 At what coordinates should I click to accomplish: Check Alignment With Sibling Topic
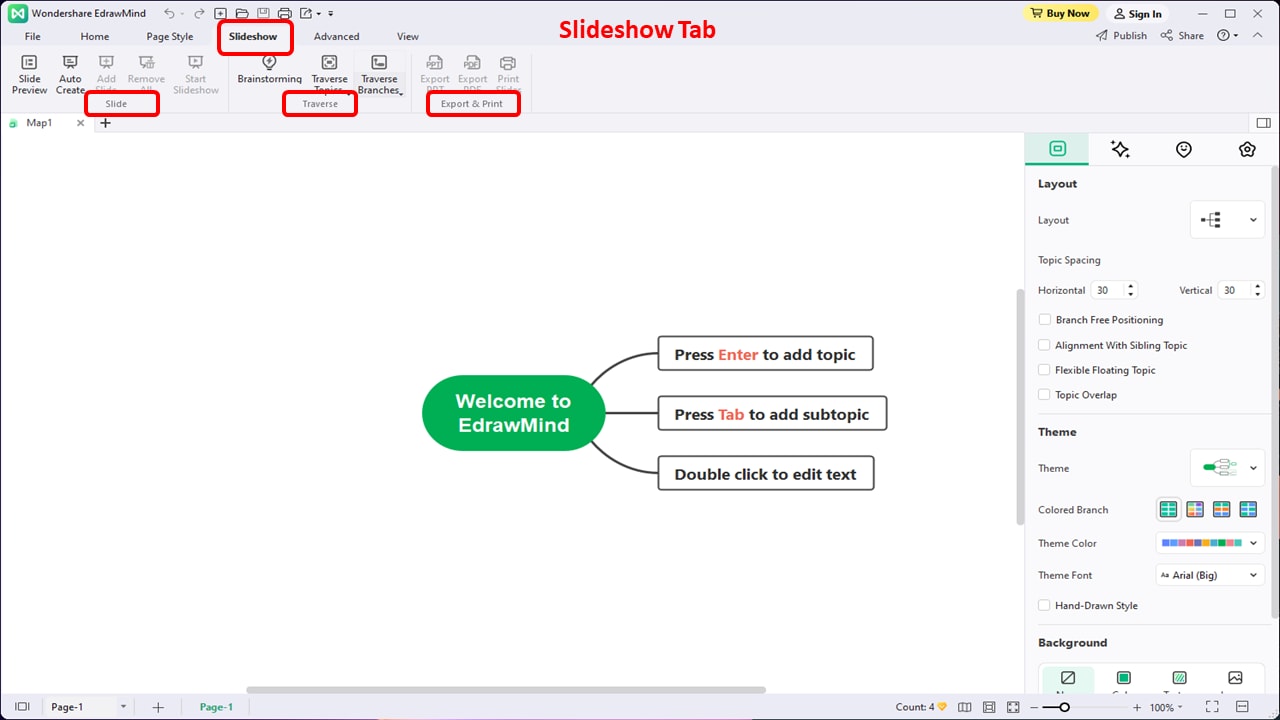point(1045,345)
